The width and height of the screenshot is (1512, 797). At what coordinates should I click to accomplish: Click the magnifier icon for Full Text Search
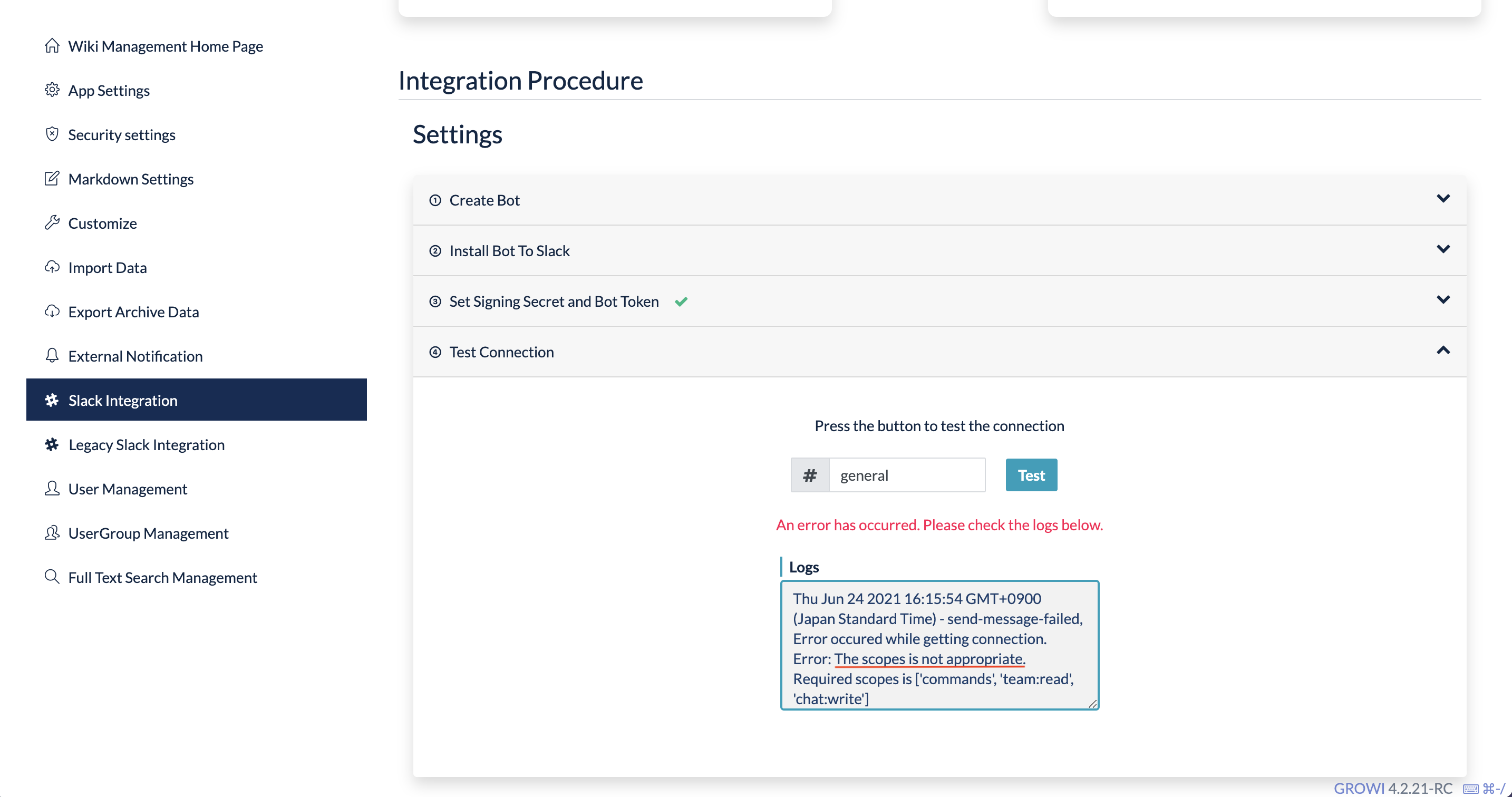click(x=52, y=577)
